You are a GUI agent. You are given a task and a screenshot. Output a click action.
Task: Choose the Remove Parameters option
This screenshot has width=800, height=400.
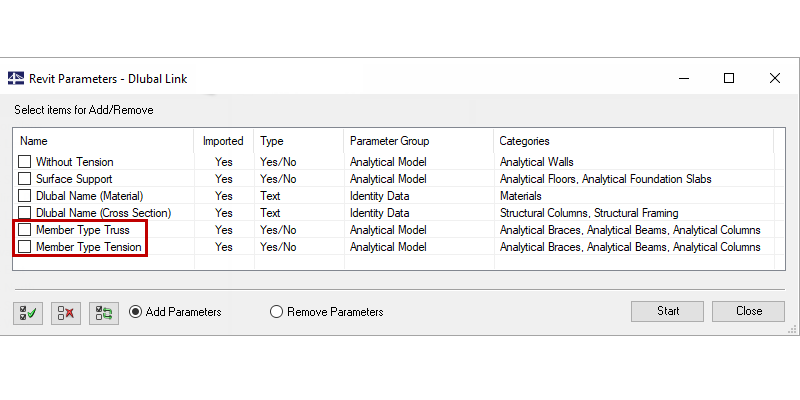click(x=277, y=312)
